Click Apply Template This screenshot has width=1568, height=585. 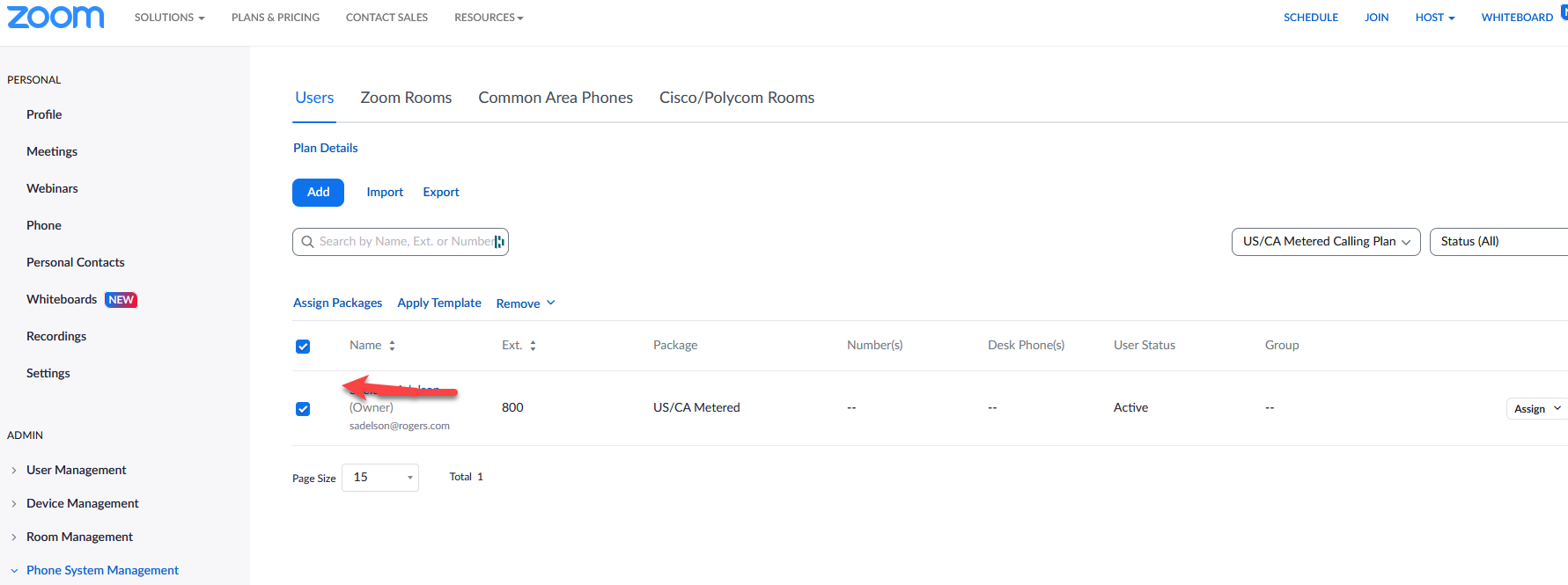pos(439,303)
